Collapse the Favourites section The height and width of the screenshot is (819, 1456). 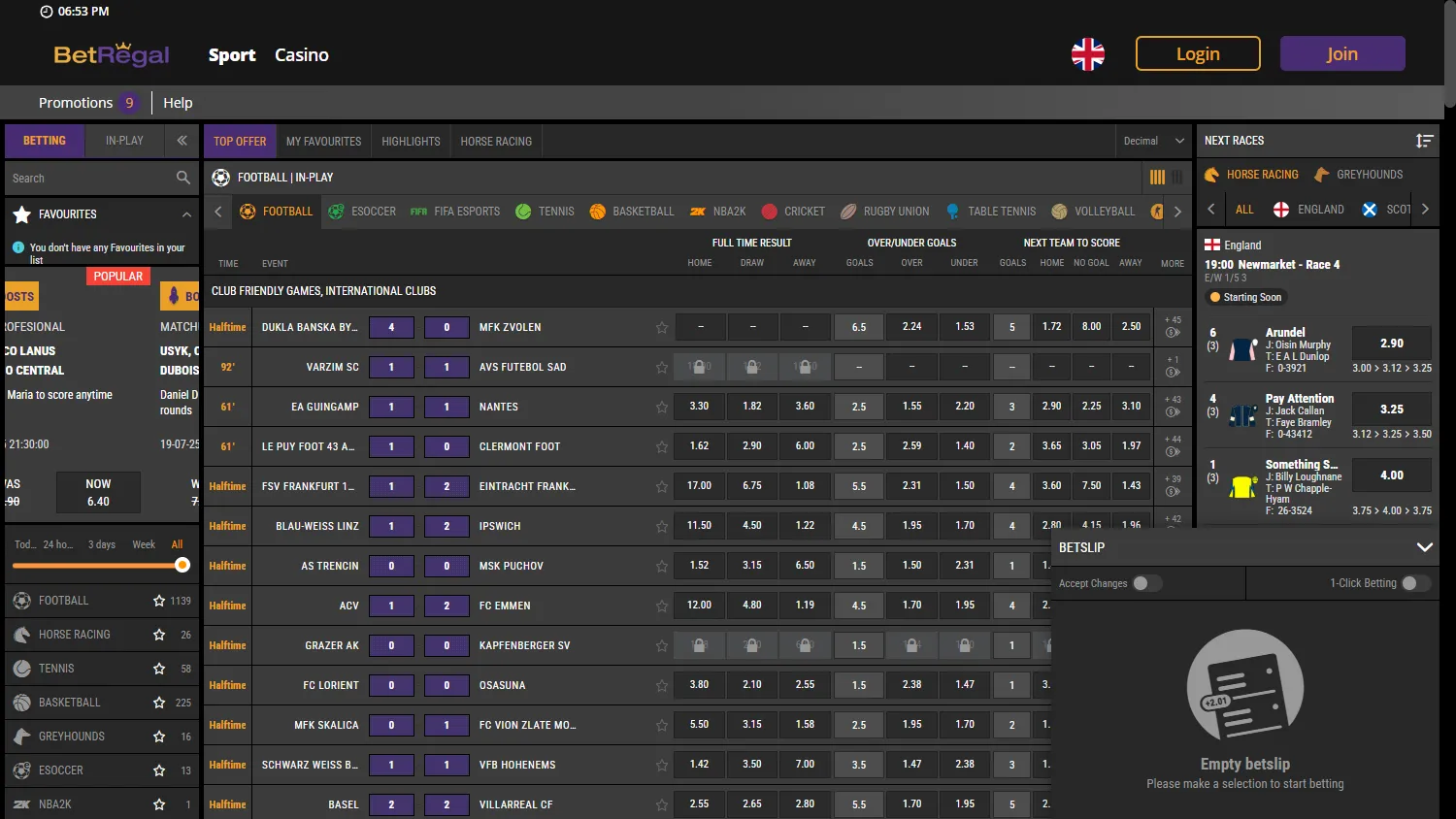coord(186,214)
